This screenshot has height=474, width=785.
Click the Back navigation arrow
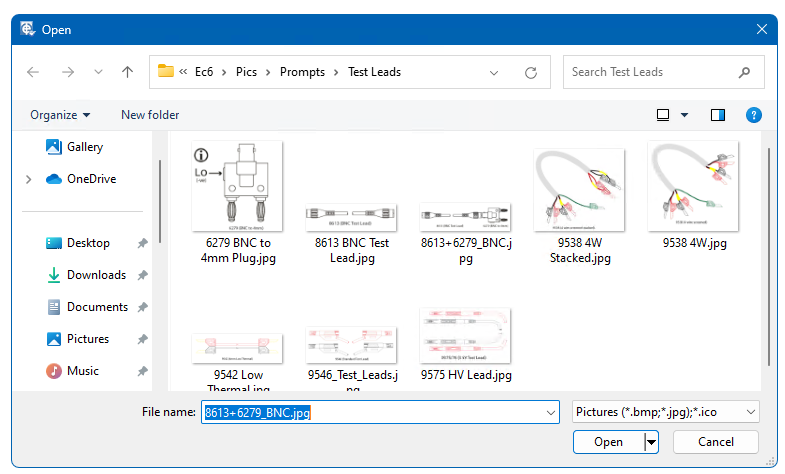pos(33,72)
